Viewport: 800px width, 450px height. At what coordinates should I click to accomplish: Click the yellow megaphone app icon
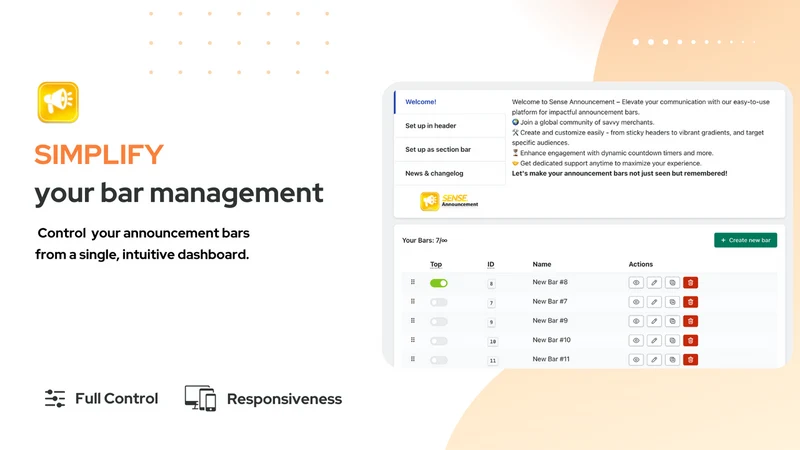tap(58, 102)
